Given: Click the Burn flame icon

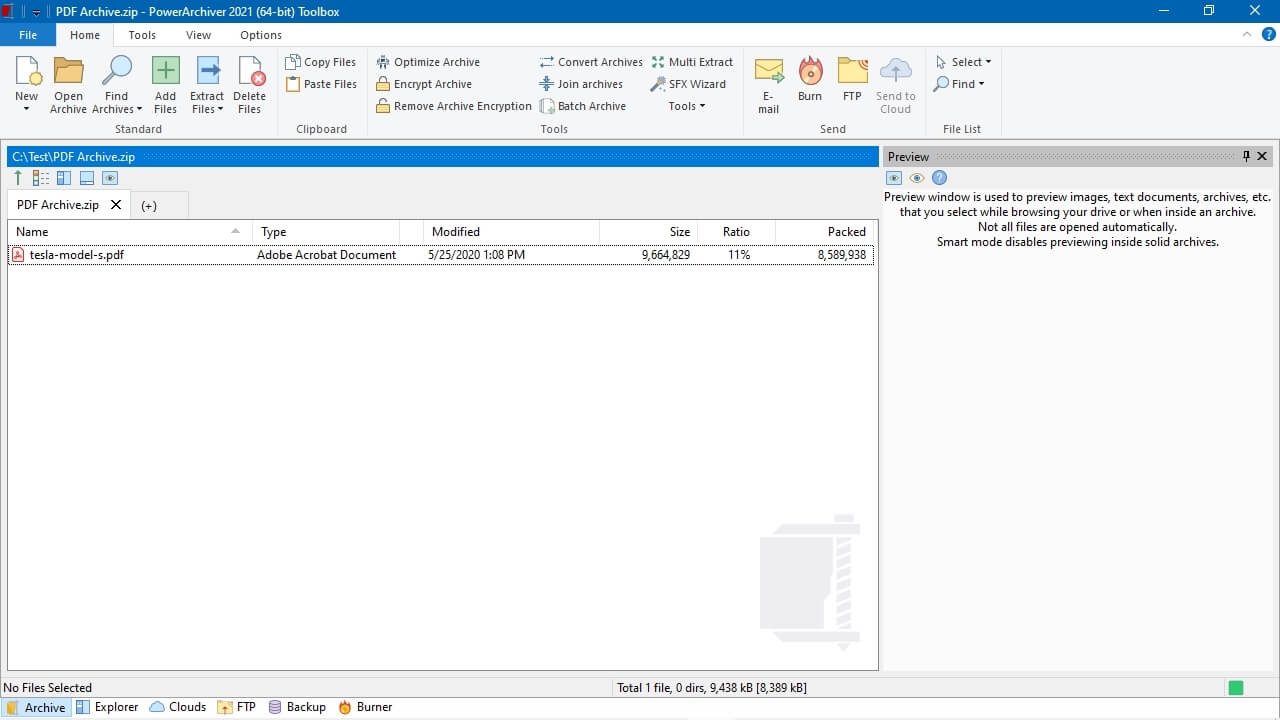Looking at the screenshot, I should 810,71.
